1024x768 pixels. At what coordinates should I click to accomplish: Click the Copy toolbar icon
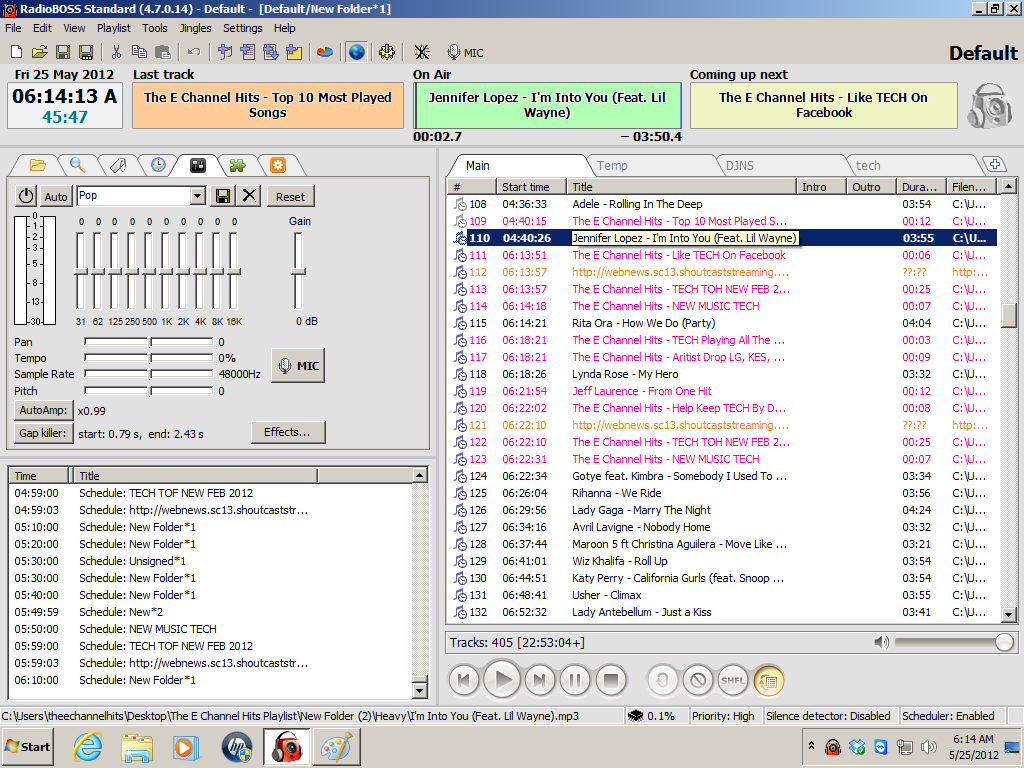pyautogui.click(x=139, y=52)
